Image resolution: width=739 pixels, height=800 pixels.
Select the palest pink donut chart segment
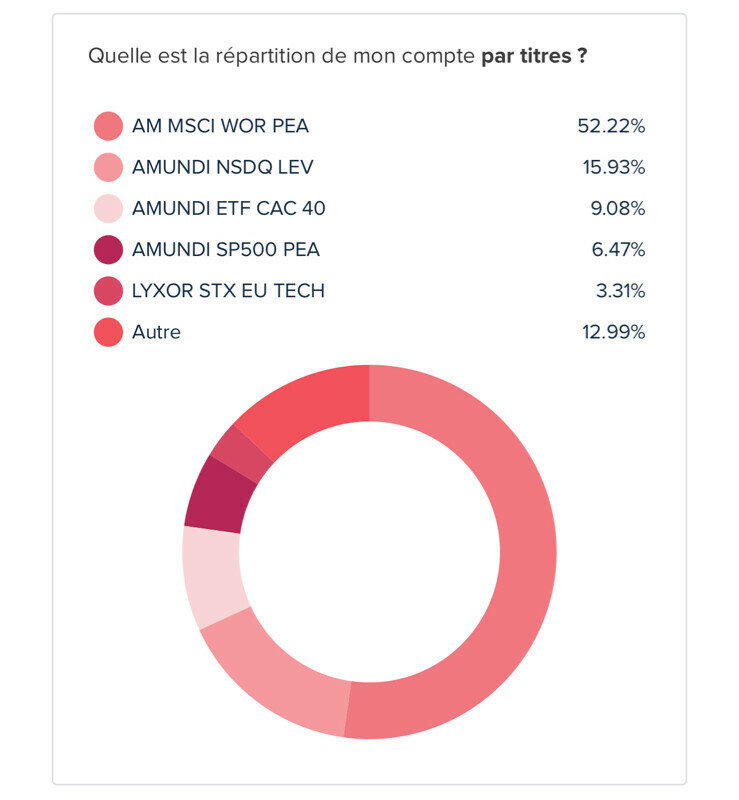(x=212, y=577)
